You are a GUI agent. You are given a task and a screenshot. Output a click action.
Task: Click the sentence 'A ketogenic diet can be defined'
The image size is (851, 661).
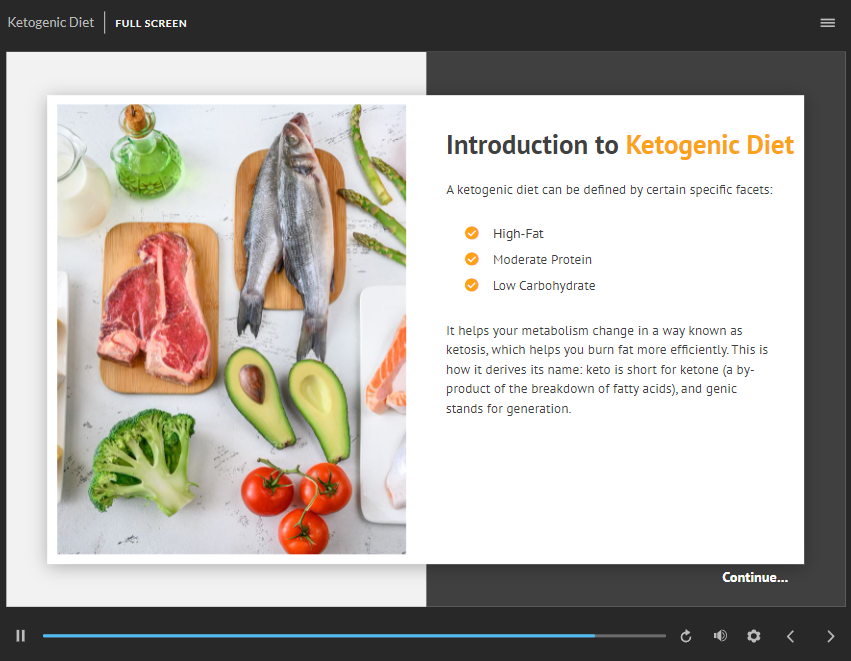(609, 190)
